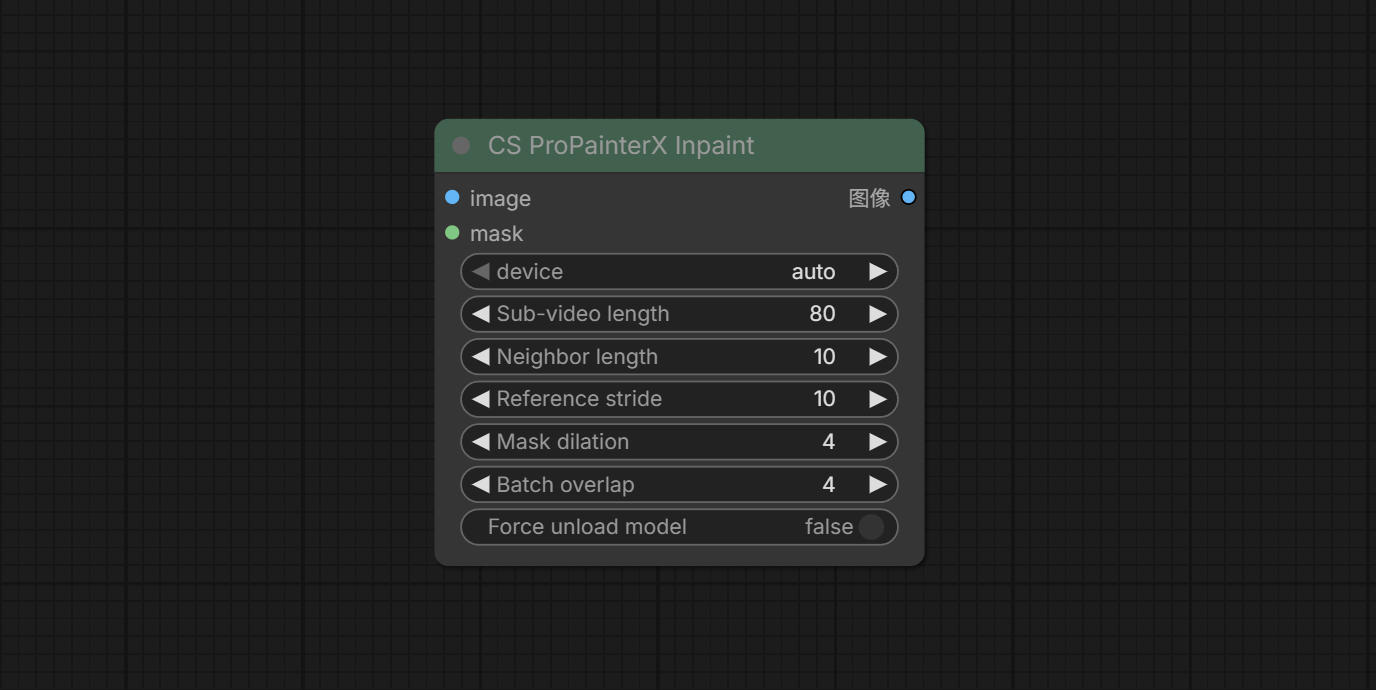
Task: Decrease Mask dilation with left arrow
Action: pos(480,442)
